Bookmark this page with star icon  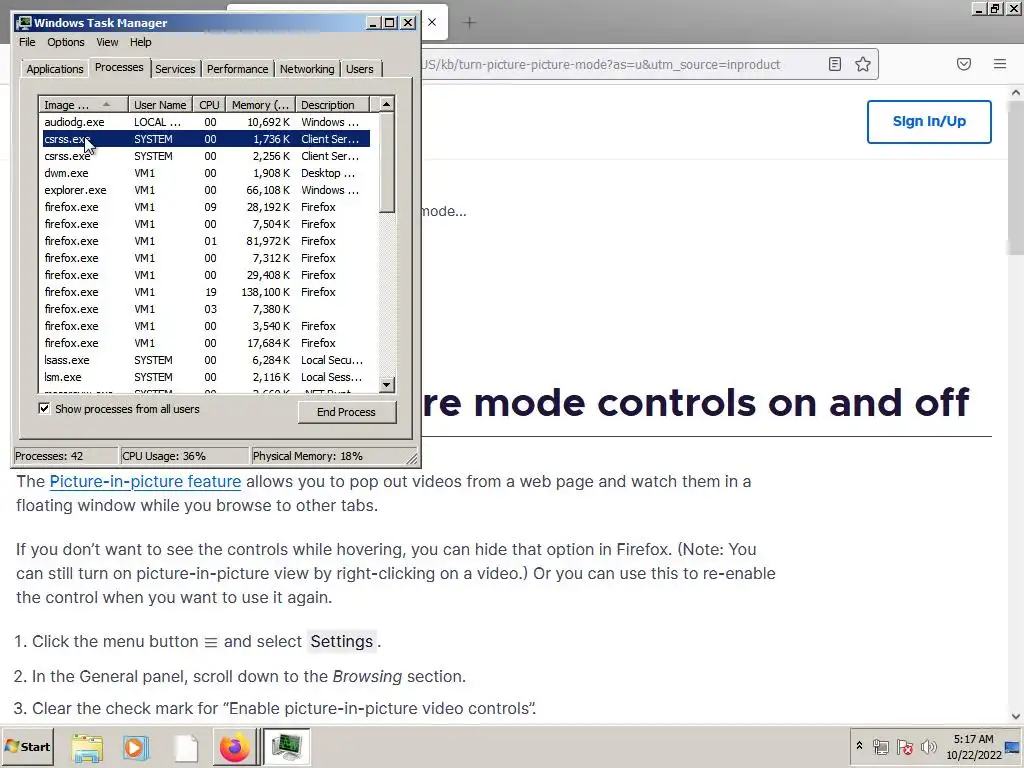[863, 64]
